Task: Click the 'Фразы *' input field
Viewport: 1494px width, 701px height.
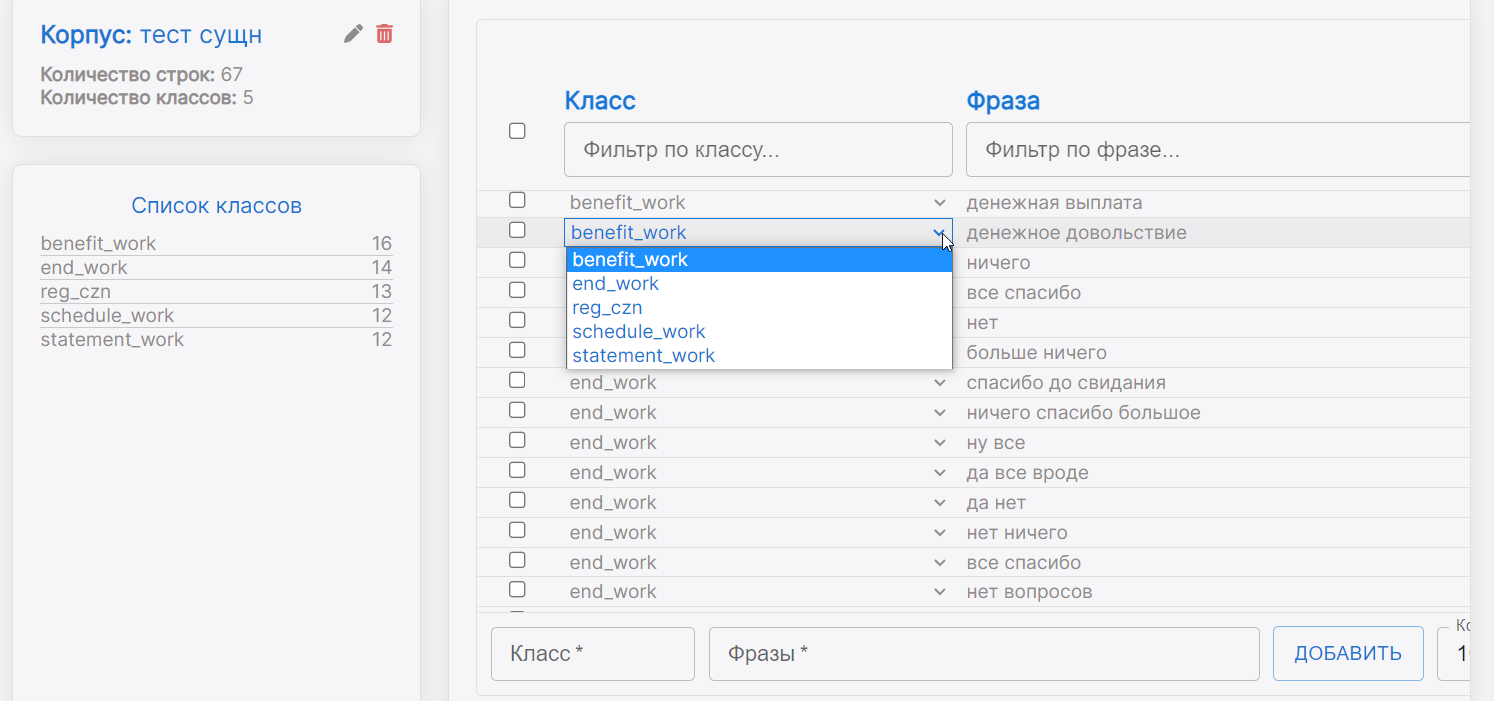Action: click(983, 654)
